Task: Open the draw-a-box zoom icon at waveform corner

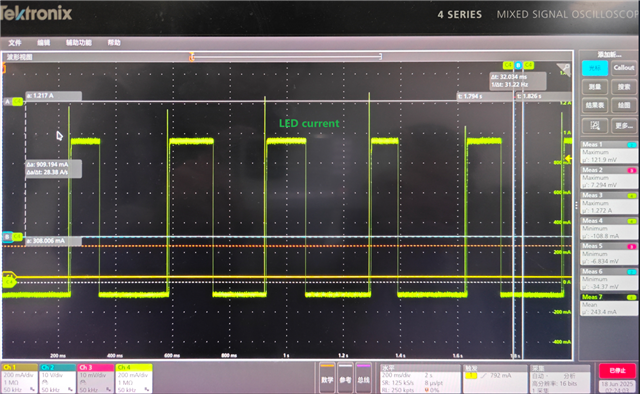Action: [564, 69]
